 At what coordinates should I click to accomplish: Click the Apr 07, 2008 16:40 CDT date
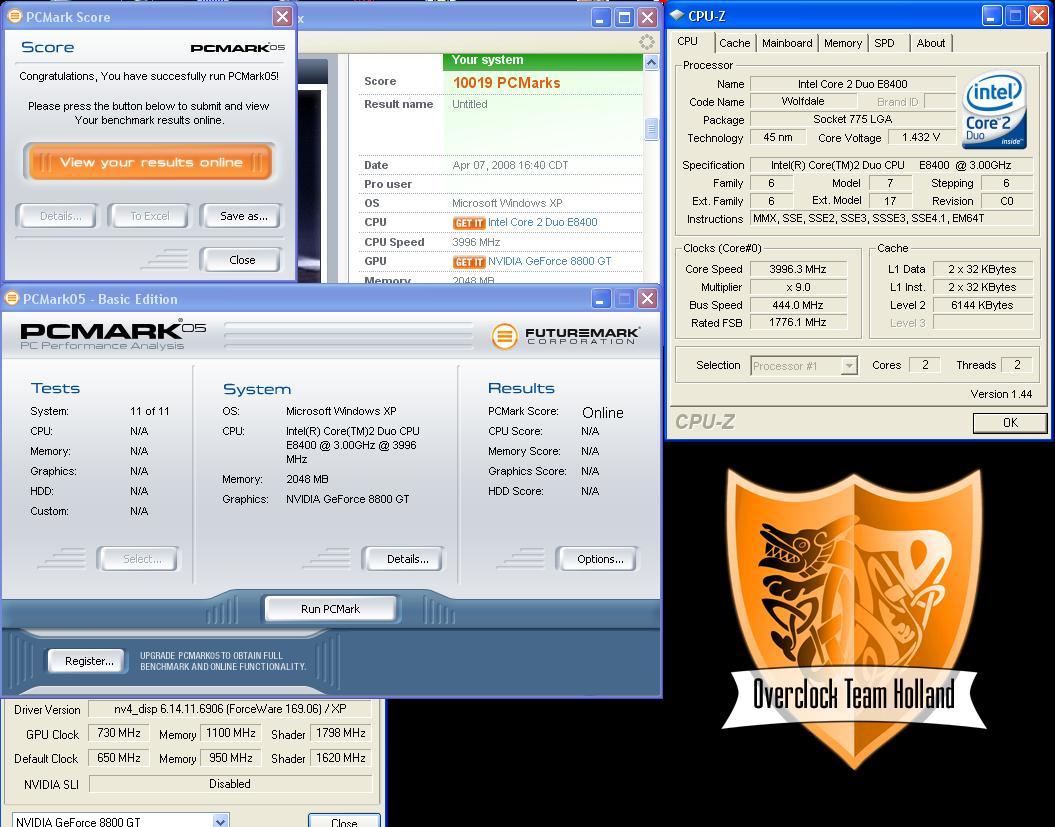[510, 166]
